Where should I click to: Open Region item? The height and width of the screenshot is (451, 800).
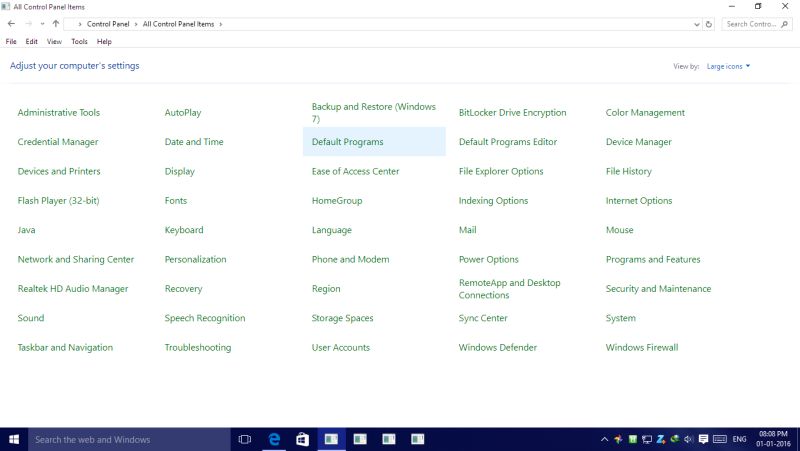pyautogui.click(x=326, y=289)
